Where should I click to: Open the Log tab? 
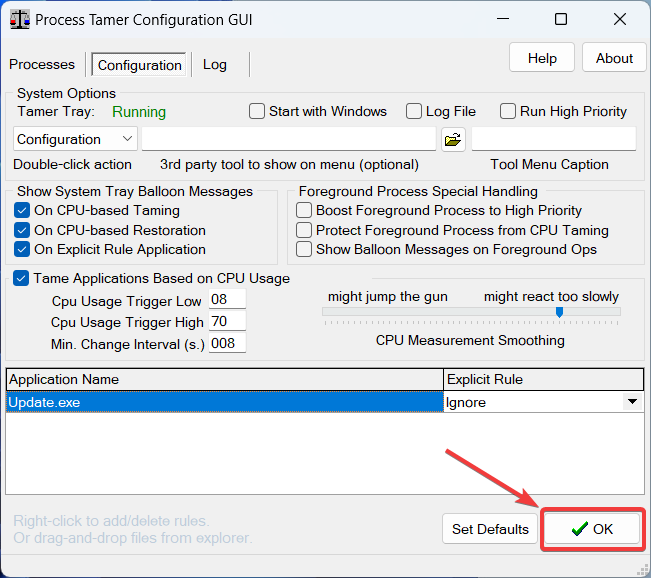point(215,64)
